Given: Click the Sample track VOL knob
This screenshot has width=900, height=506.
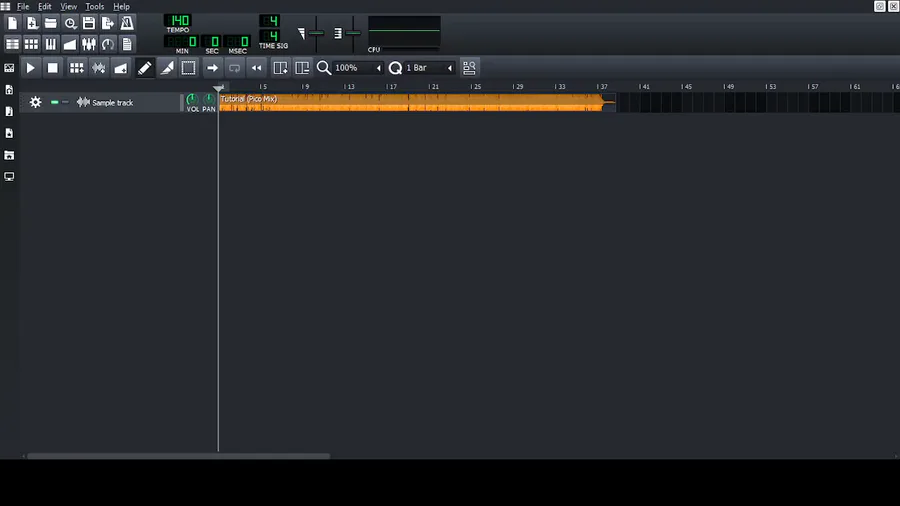Looking at the screenshot, I should coord(192,100).
